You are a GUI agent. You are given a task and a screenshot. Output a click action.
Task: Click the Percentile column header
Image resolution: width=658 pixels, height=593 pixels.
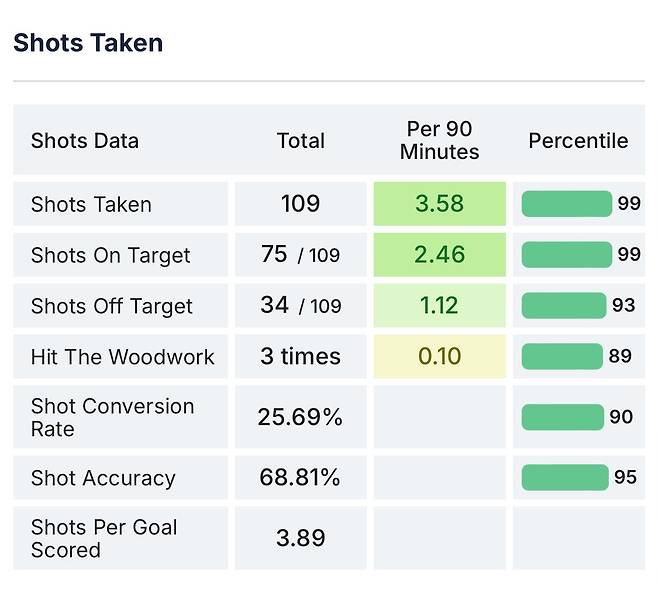click(578, 141)
